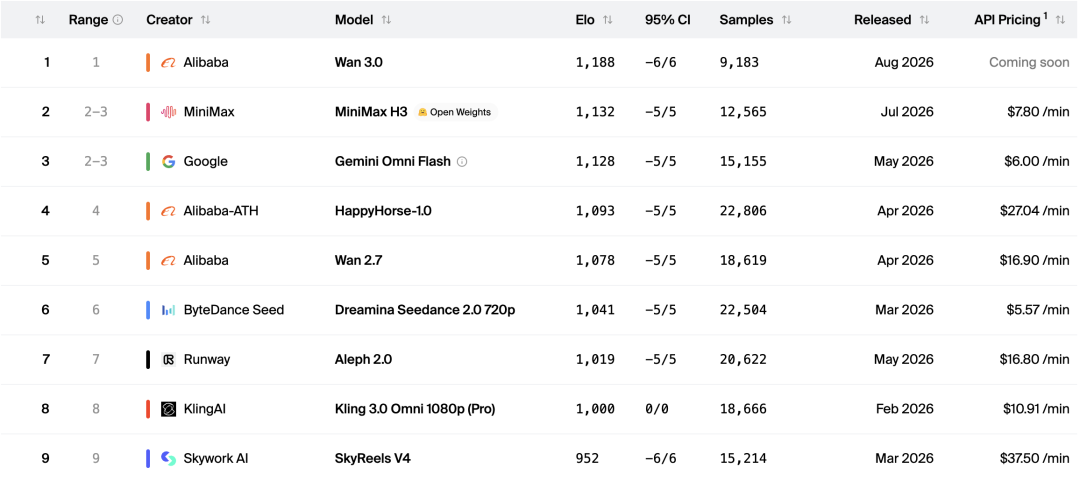Open info icon beside Gemini Omni Flash
The width and height of the screenshot is (1080, 482).
[462, 162]
